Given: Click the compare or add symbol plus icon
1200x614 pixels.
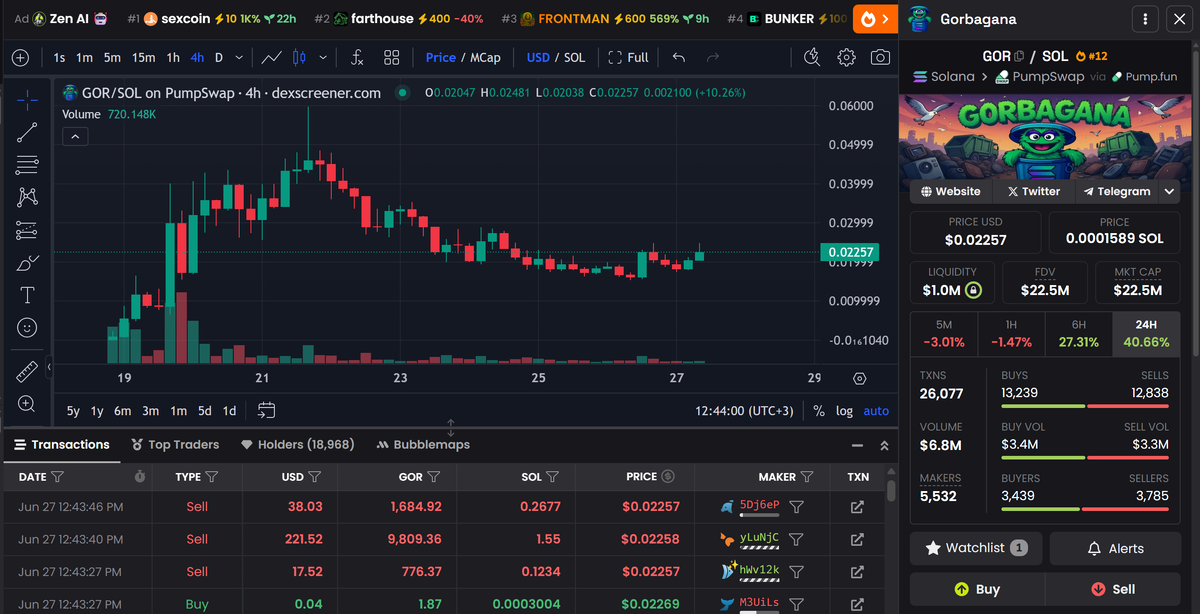Looking at the screenshot, I should click(x=20, y=58).
